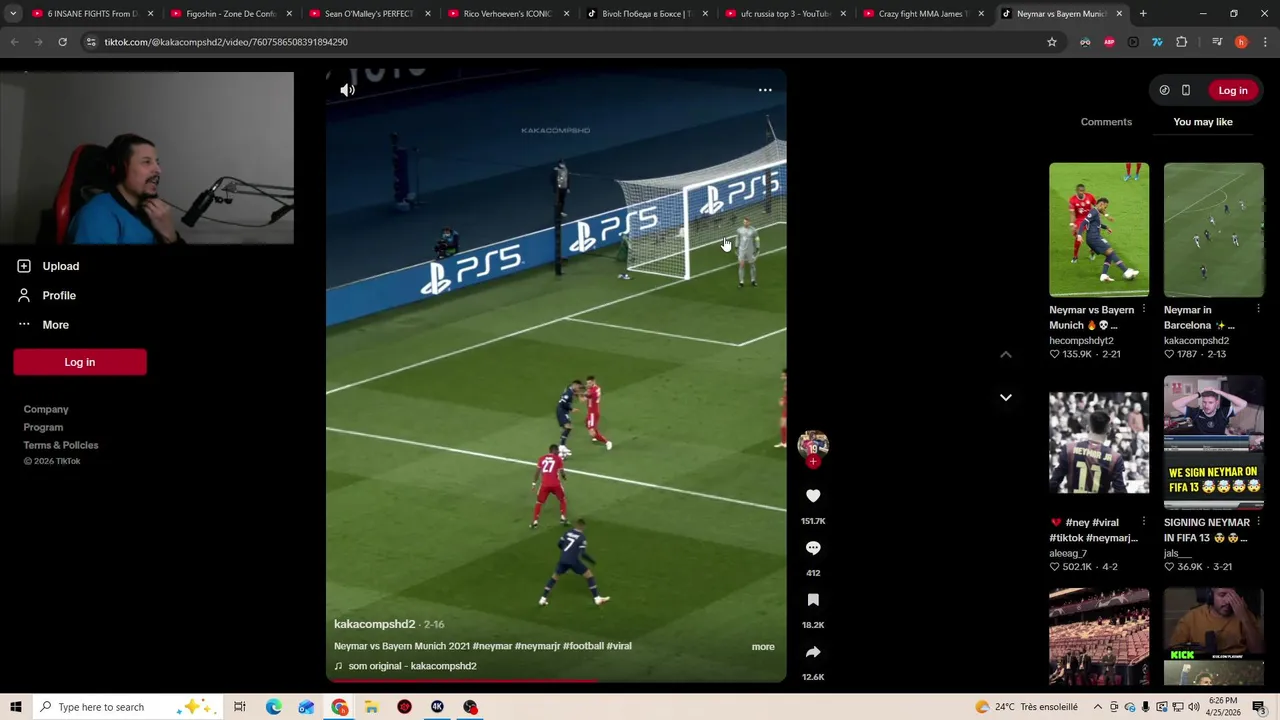Open the kakacompshd2 creator avatar
Viewport: 1280px width, 720px height.
click(x=813, y=444)
